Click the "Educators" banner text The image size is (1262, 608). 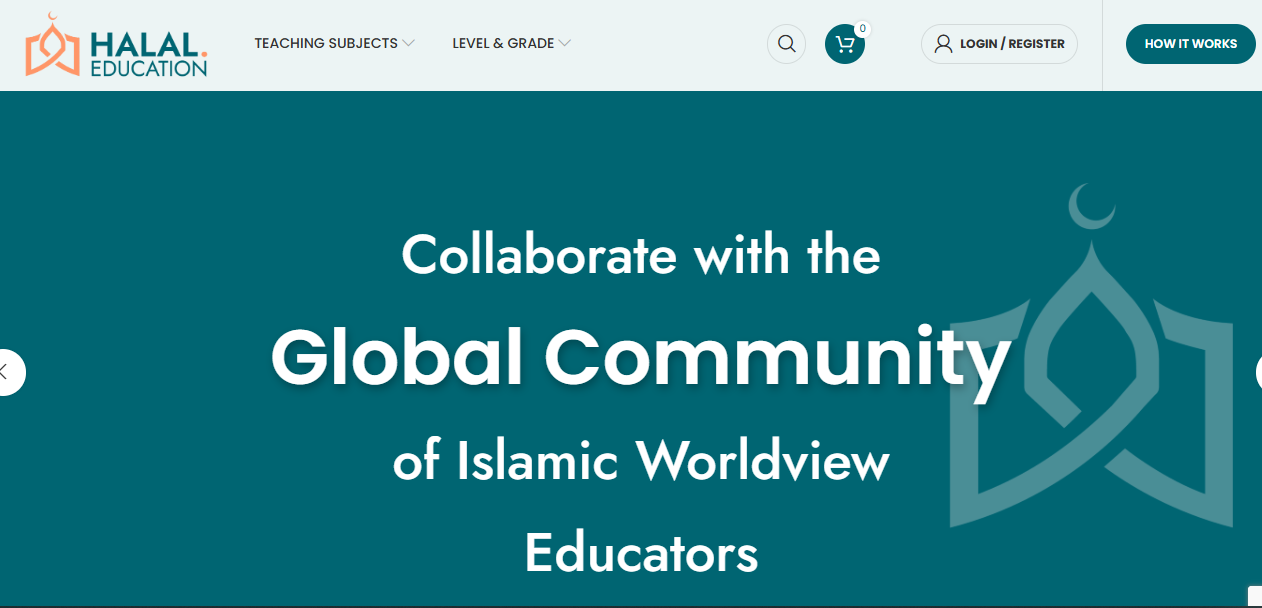pyautogui.click(x=640, y=552)
